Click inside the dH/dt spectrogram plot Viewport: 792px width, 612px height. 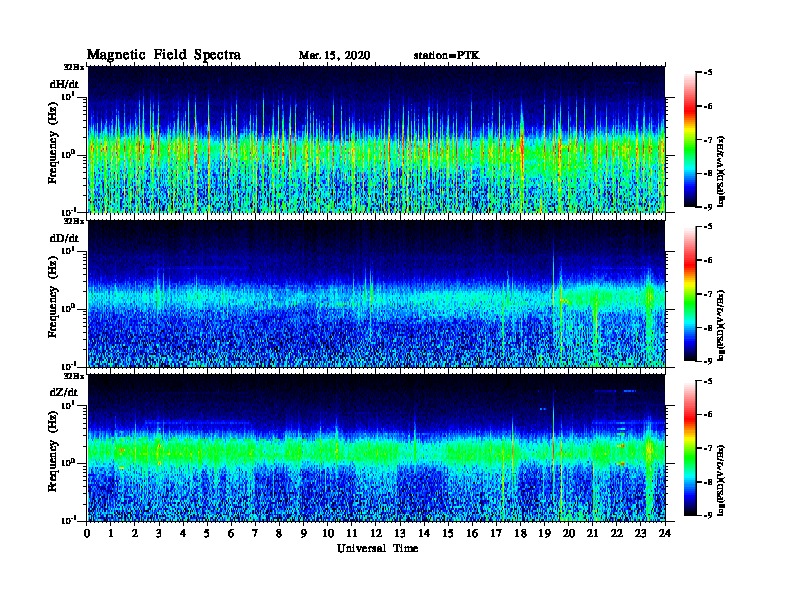tap(376, 139)
